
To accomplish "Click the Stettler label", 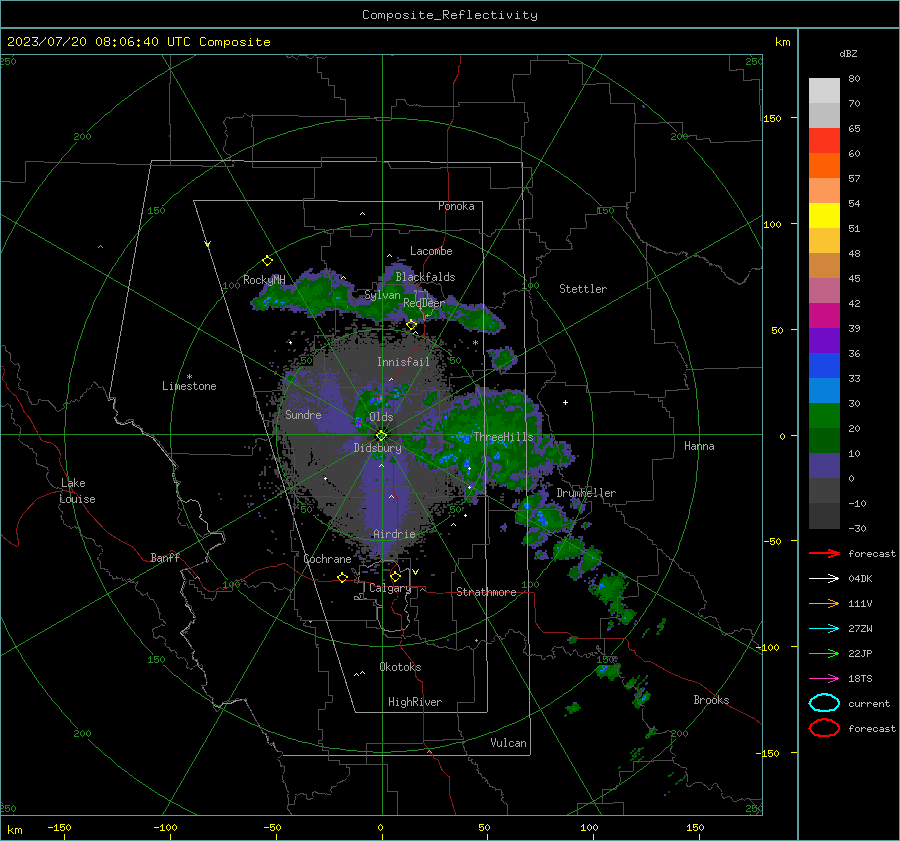I will pos(583,289).
